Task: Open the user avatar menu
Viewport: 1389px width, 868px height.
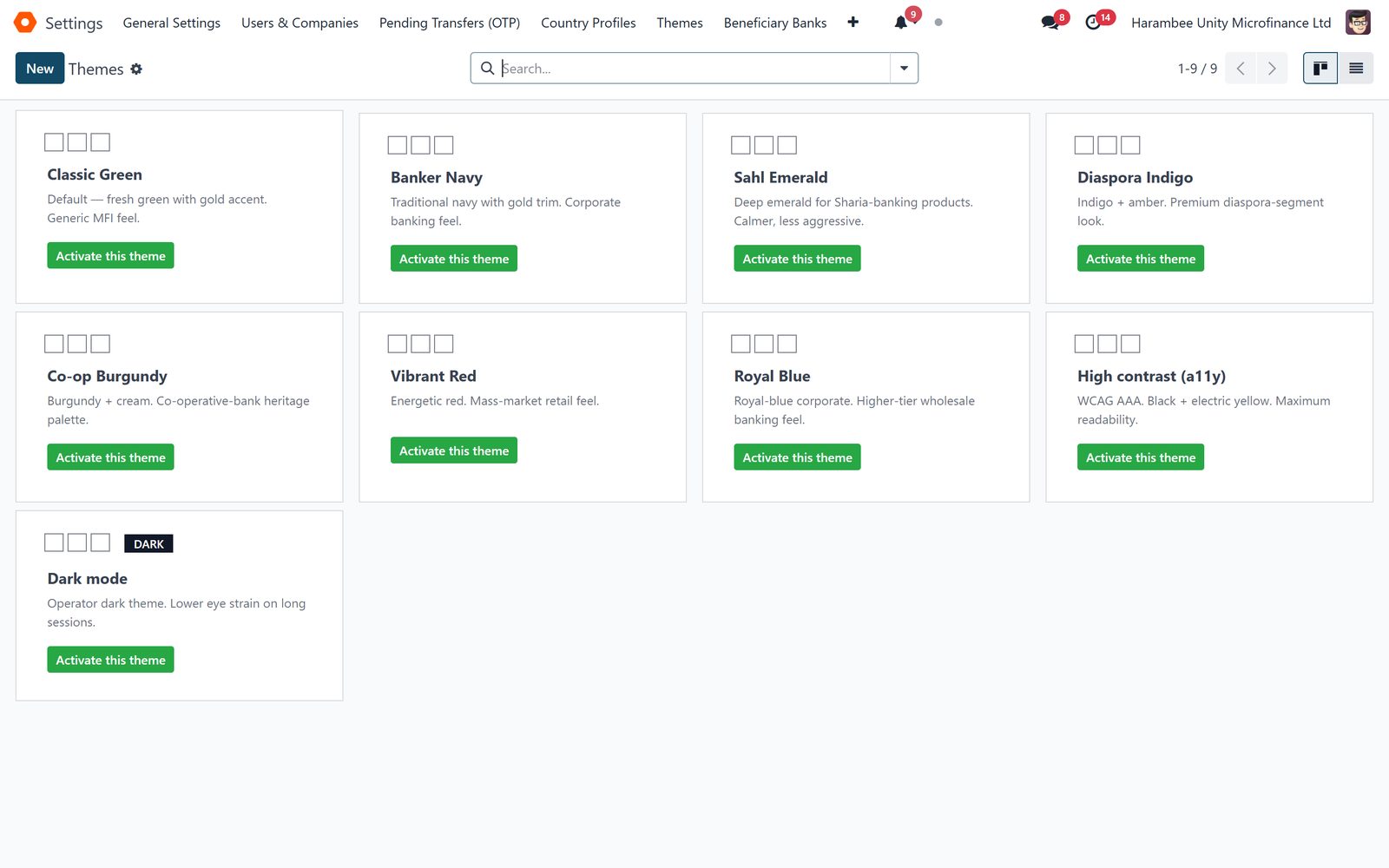Action: click(1358, 23)
